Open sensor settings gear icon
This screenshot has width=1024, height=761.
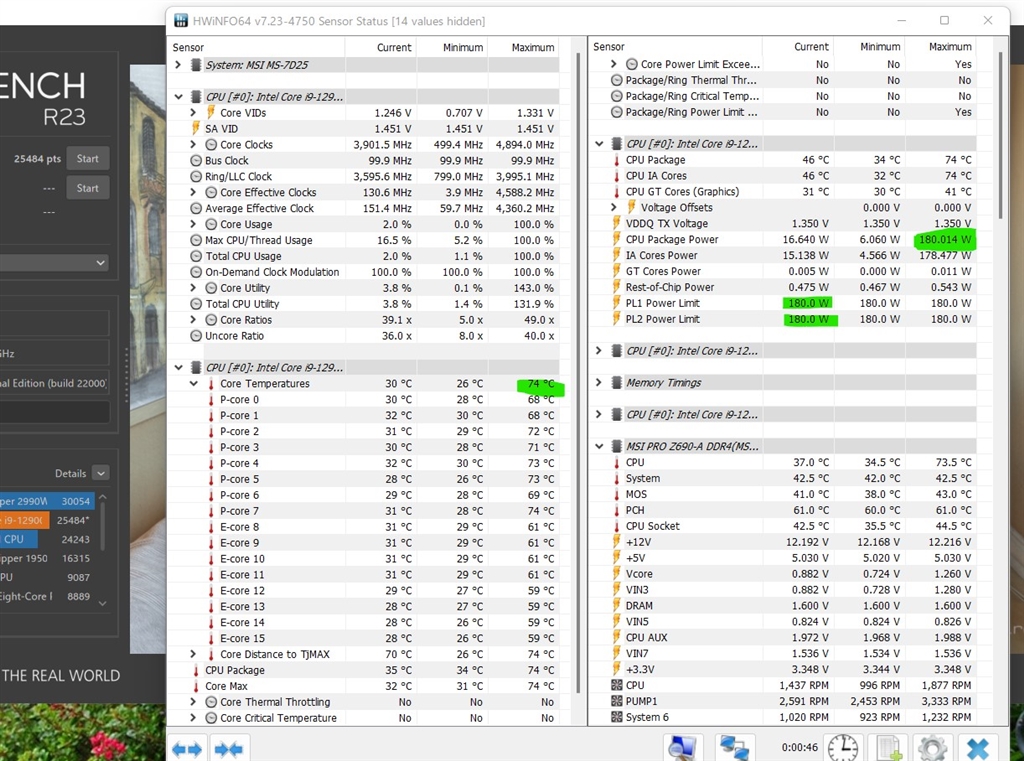[932, 749]
